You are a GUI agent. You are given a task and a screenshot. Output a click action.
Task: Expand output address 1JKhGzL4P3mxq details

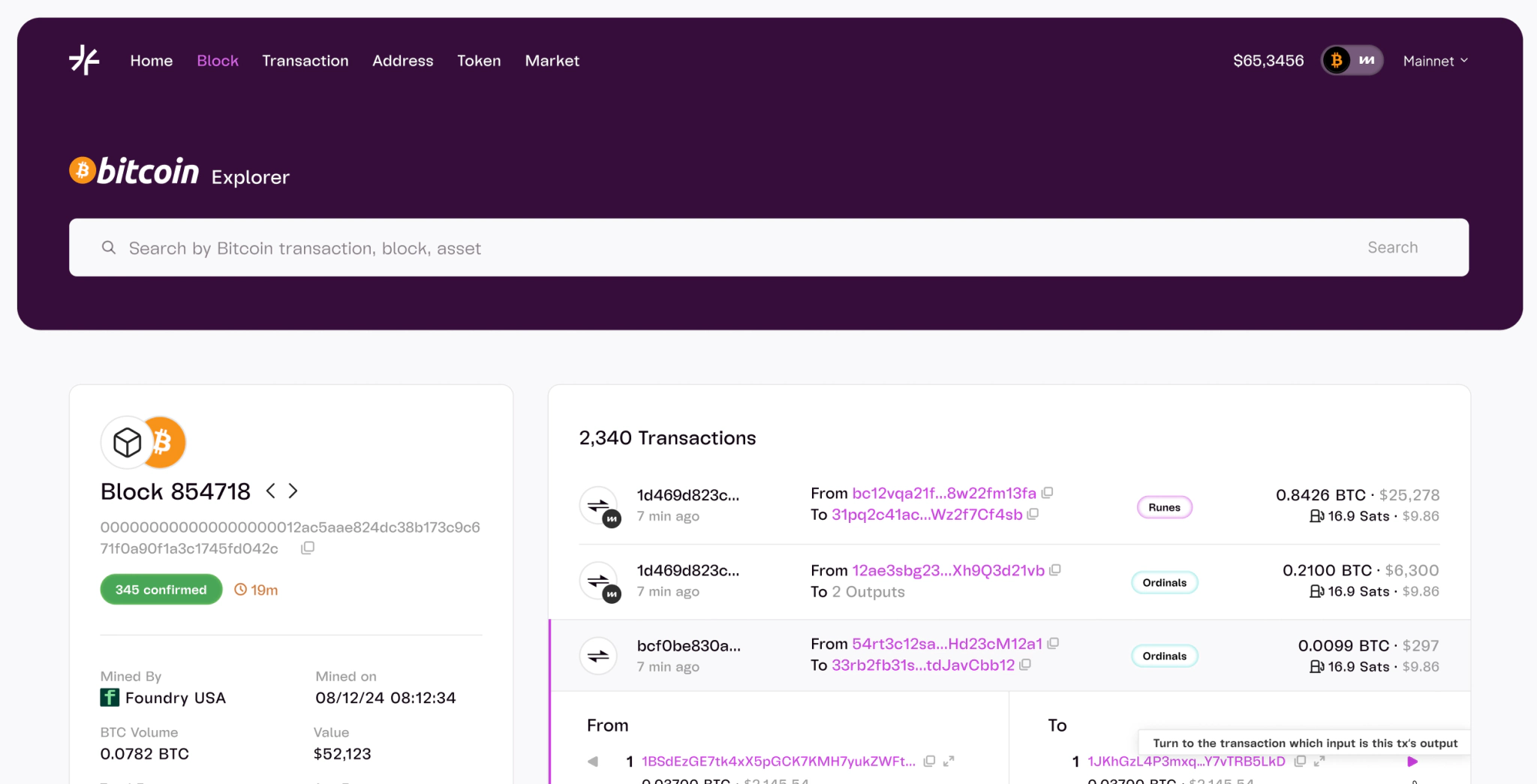[x=1319, y=761]
